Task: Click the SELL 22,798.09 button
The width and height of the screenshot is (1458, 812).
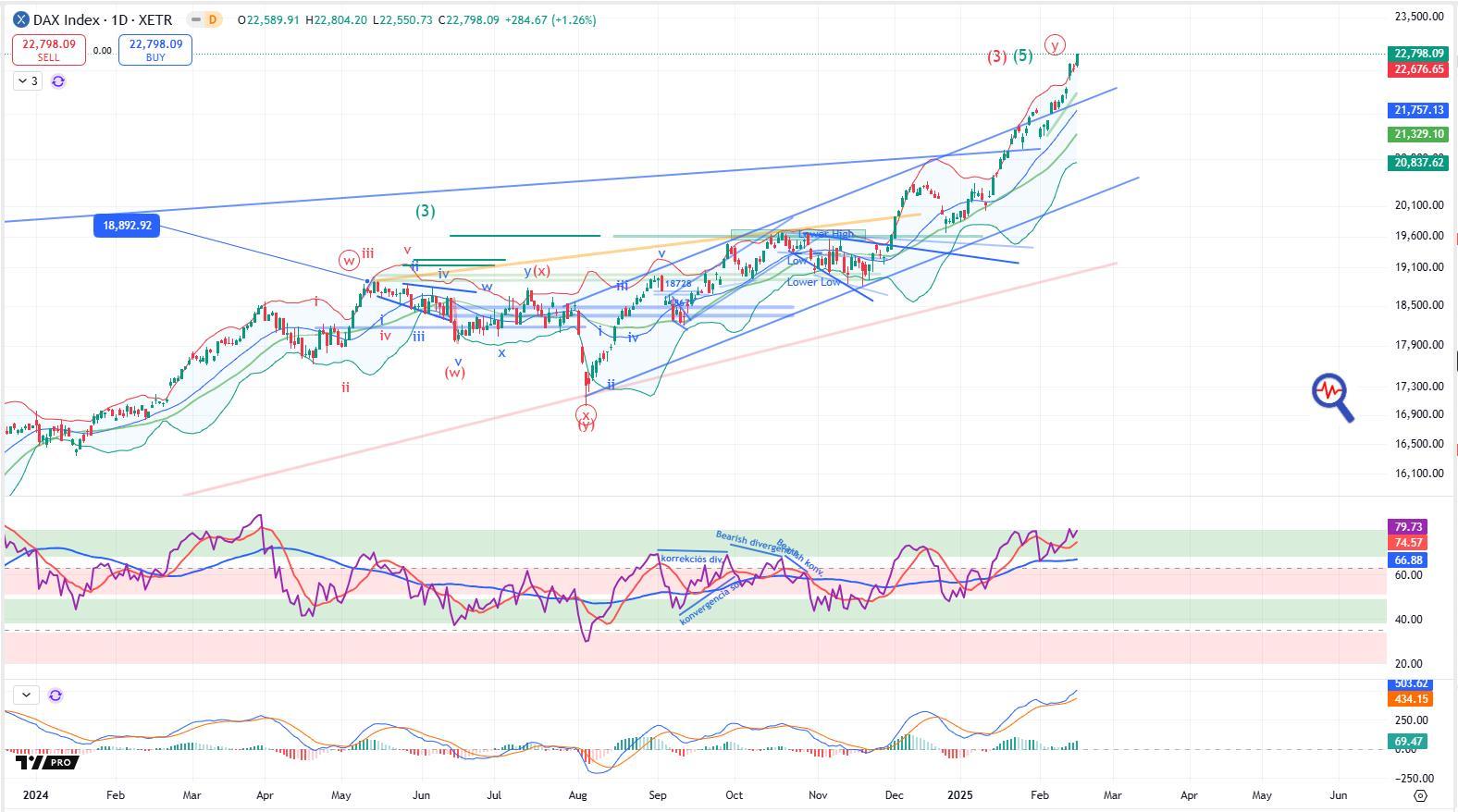Action: (48, 50)
